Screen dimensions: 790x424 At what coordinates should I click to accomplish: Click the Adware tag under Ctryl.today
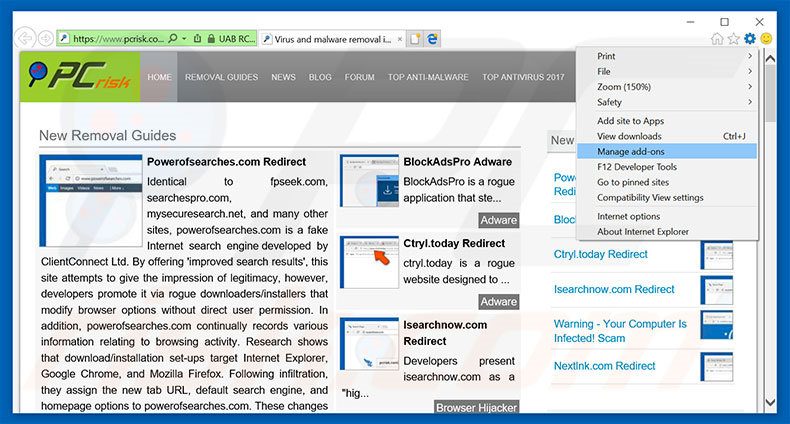coord(498,302)
